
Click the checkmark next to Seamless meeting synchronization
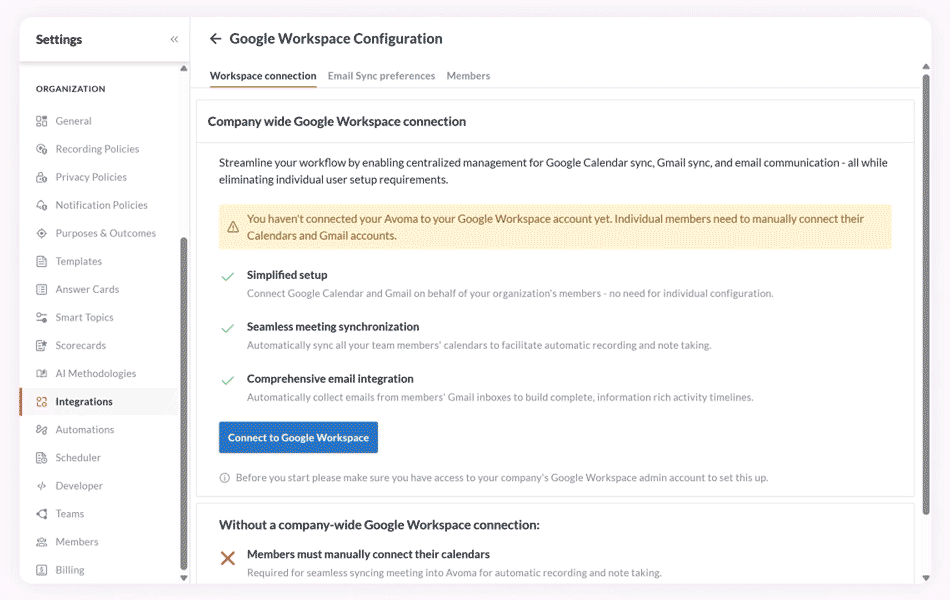pos(228,328)
